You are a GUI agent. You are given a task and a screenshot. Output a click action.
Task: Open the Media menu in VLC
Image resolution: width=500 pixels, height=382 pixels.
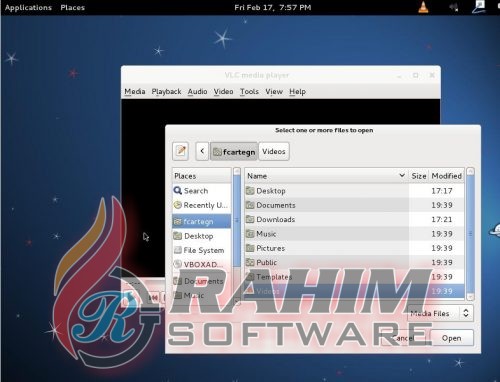[x=135, y=91]
